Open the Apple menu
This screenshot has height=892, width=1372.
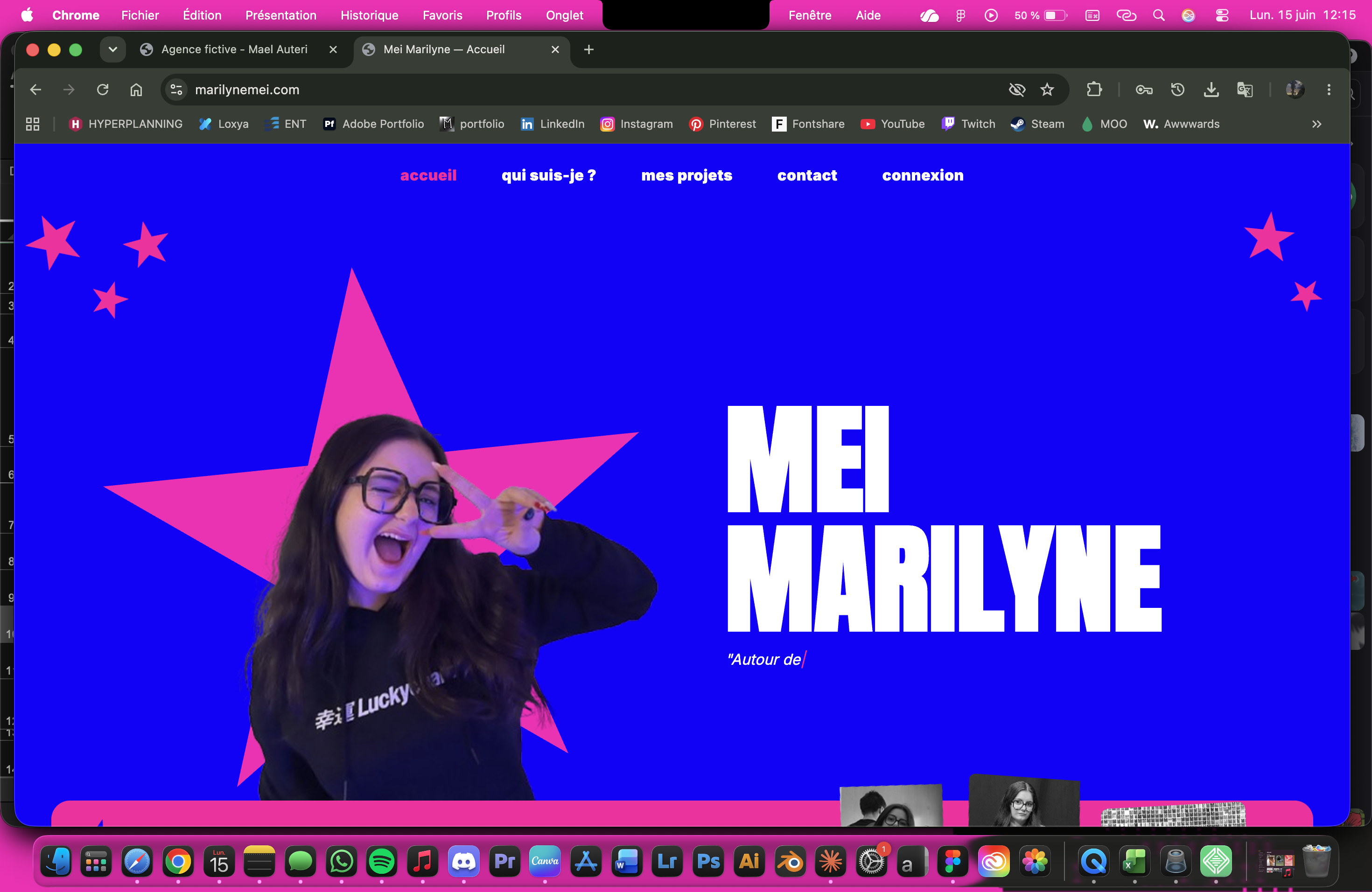tap(27, 15)
